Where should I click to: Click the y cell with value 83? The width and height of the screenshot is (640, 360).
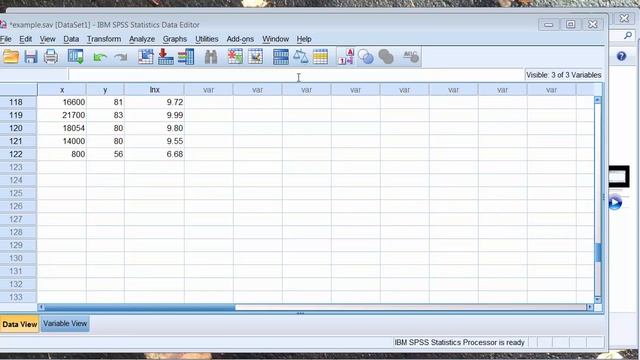point(105,116)
